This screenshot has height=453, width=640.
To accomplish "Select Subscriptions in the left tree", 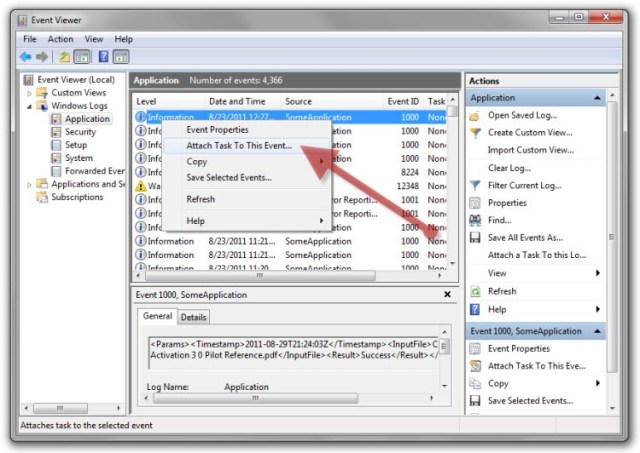I will click(x=77, y=197).
